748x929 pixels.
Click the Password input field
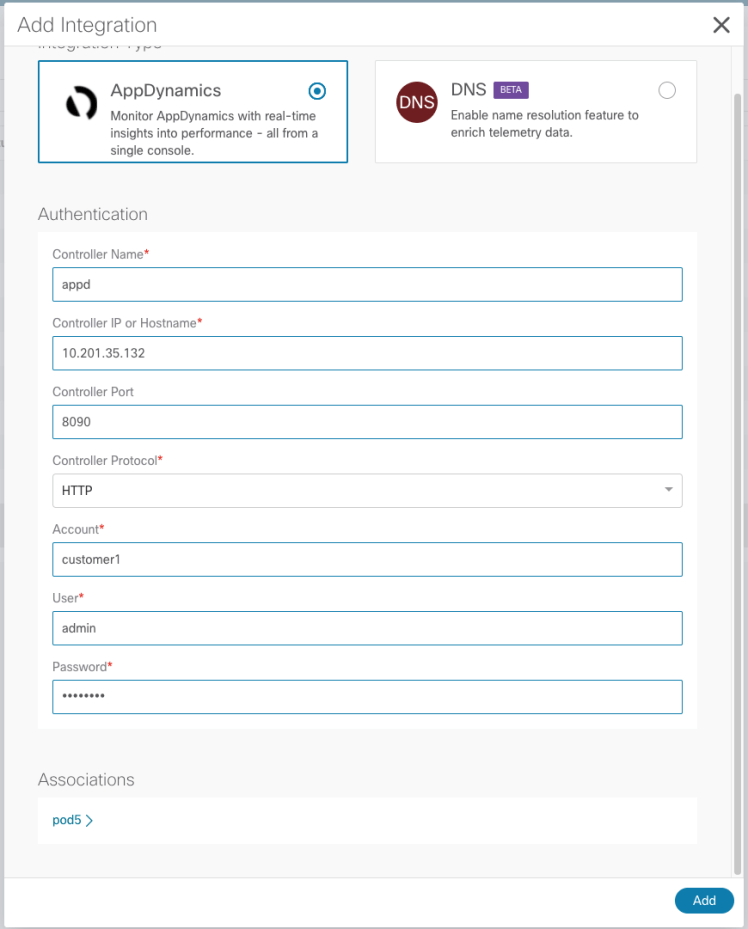pos(367,697)
